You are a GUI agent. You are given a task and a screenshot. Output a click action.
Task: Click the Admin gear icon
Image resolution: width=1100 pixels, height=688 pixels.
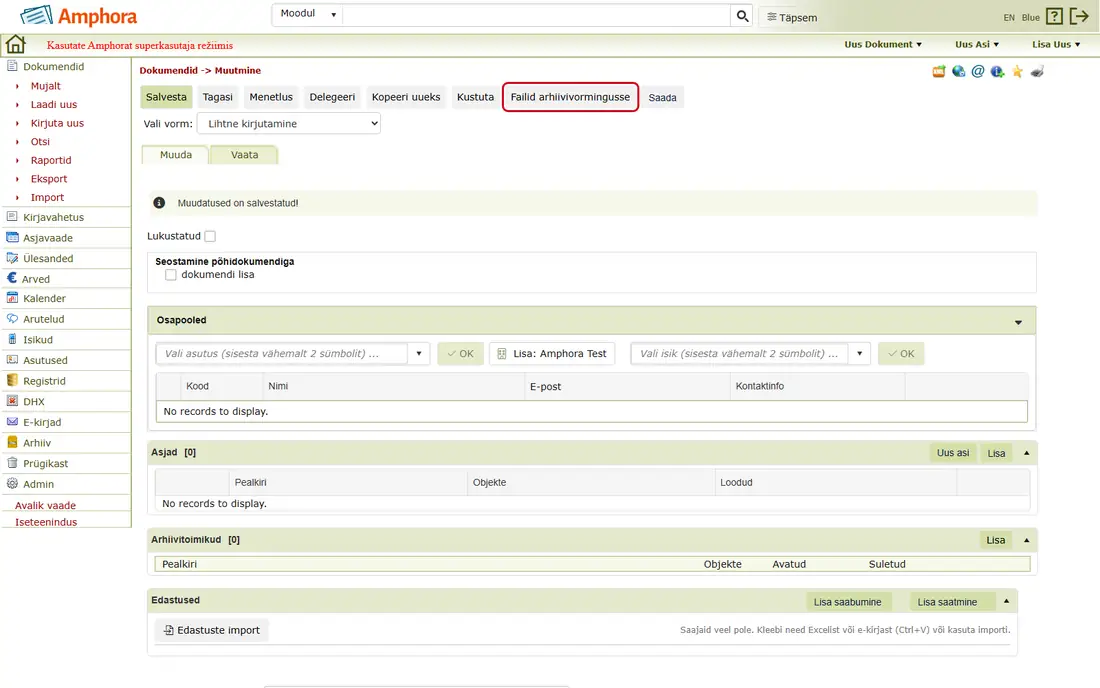click(12, 483)
